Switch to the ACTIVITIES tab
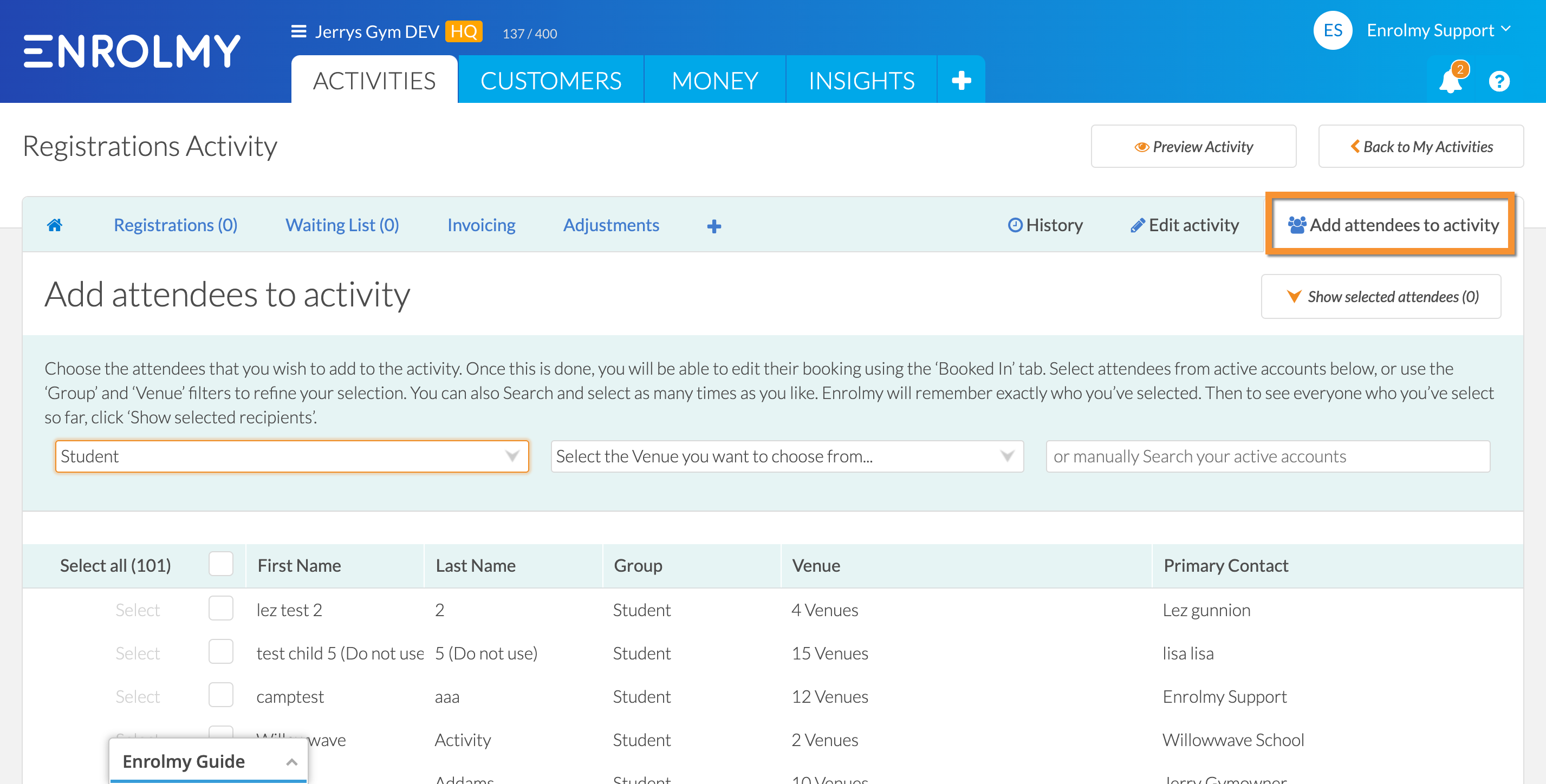 (374, 80)
